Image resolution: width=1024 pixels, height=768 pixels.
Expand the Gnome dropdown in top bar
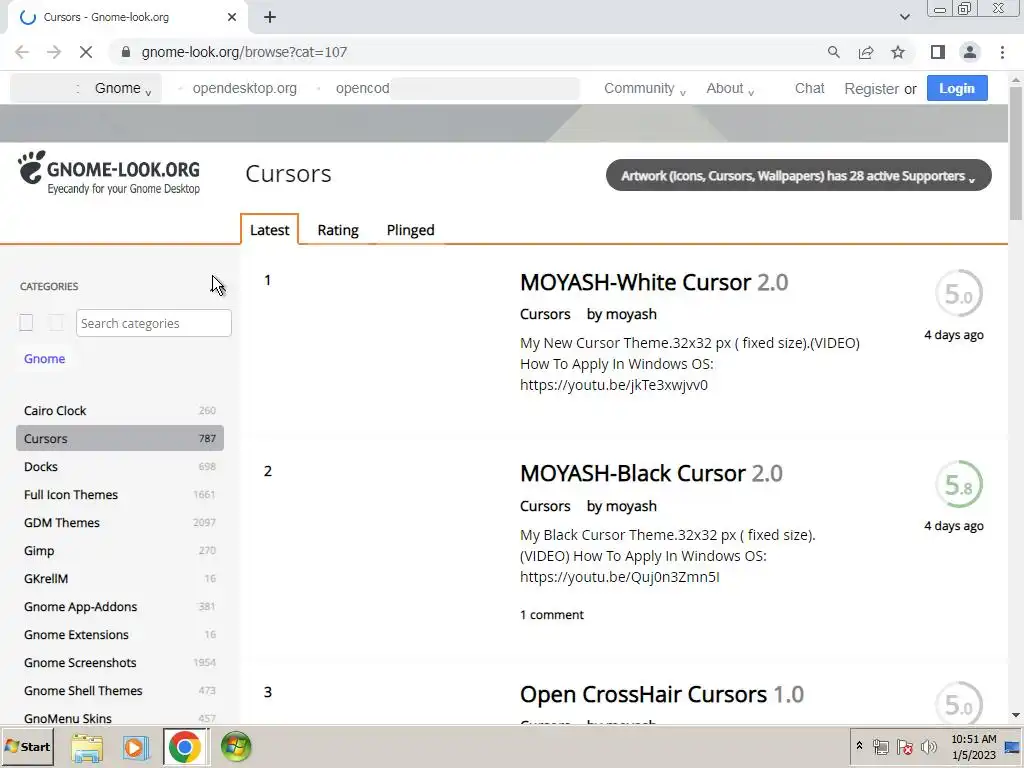coord(123,89)
